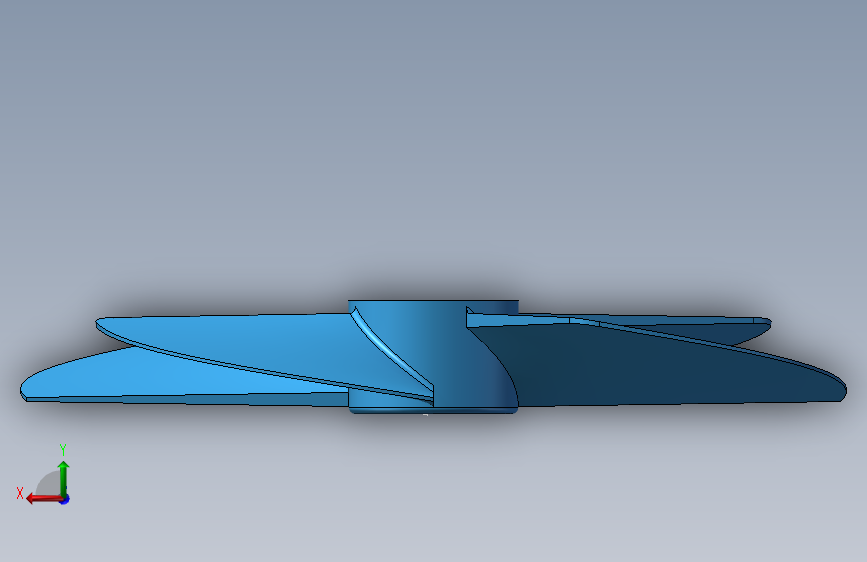This screenshot has height=562, width=867.
Task: Click the blue Z axis dot on the triad
Action: coord(65,499)
